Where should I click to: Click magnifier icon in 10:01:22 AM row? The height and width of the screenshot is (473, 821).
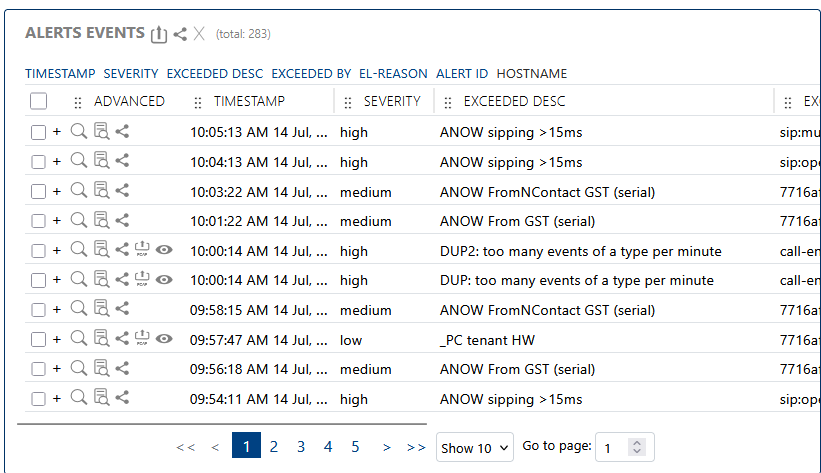[79, 220]
